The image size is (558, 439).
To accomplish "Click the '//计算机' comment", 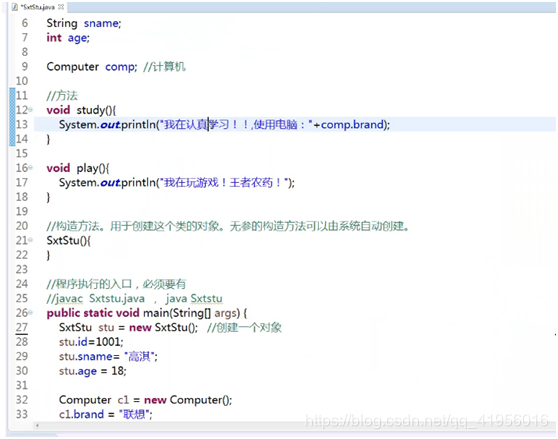I will pos(164,67).
